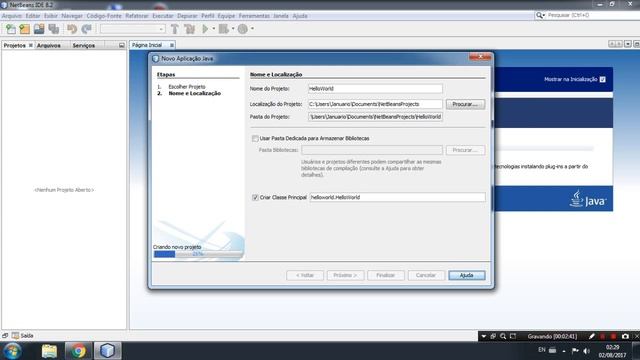Expand Run Project dropdown arrow
This screenshot has width=640, height=360.
[213, 29]
